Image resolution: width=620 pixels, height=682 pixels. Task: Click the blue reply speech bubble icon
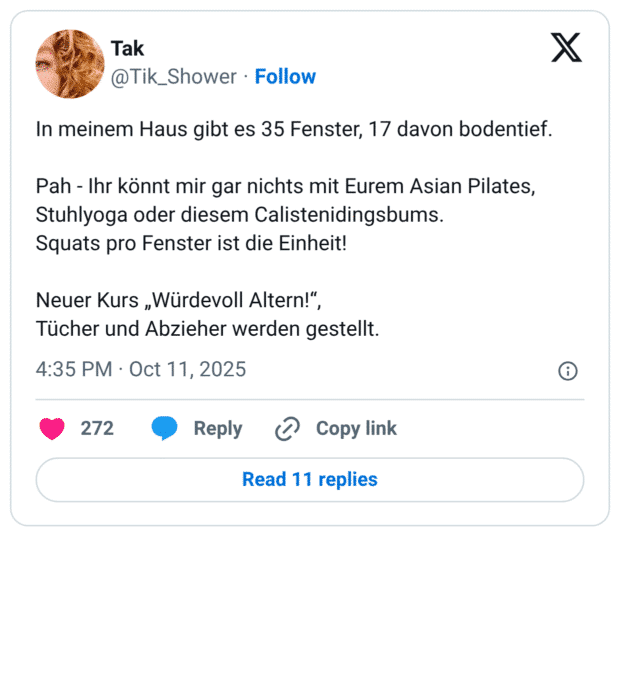pos(165,429)
